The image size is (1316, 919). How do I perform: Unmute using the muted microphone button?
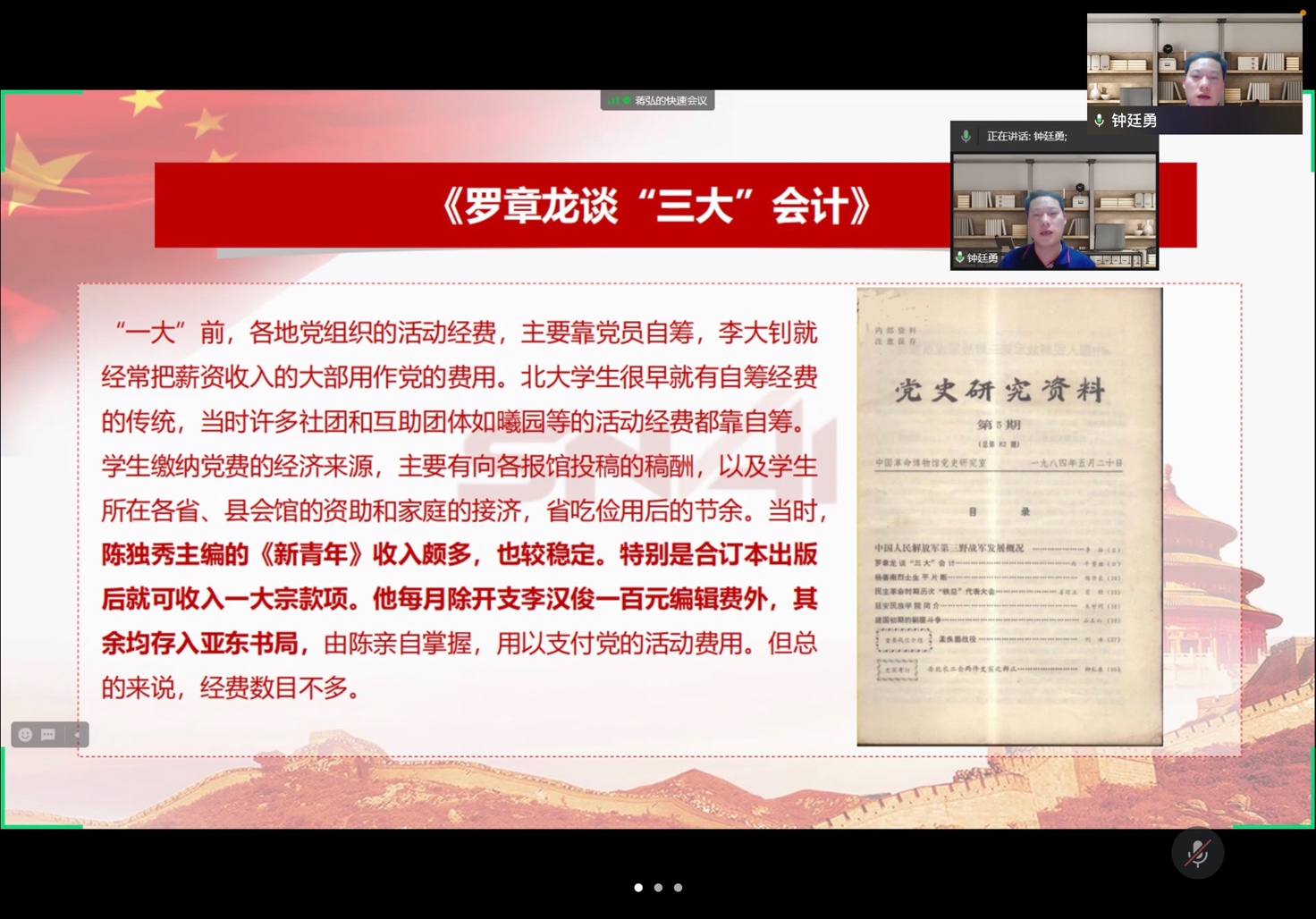(1197, 854)
